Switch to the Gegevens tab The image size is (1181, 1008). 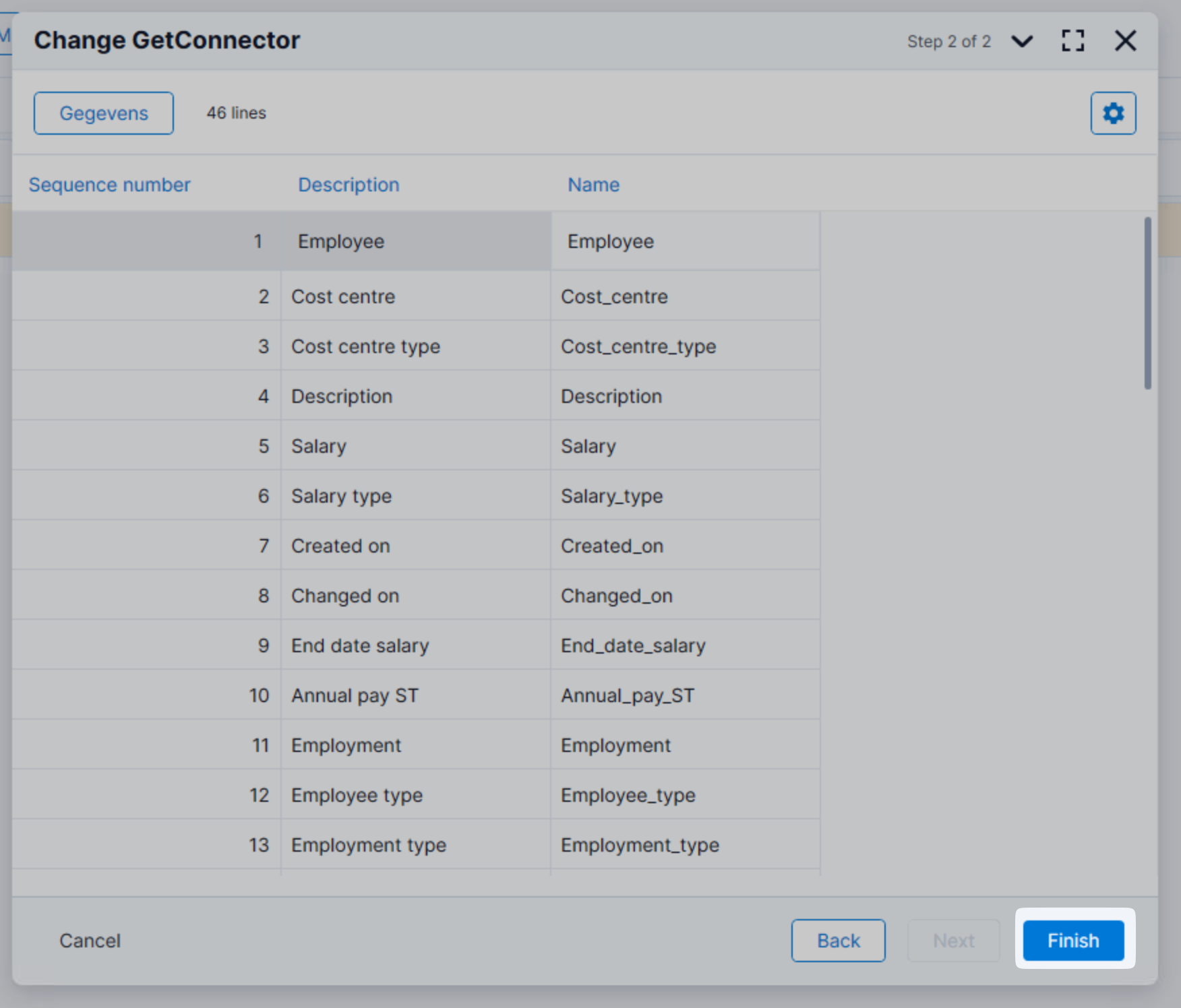(104, 113)
